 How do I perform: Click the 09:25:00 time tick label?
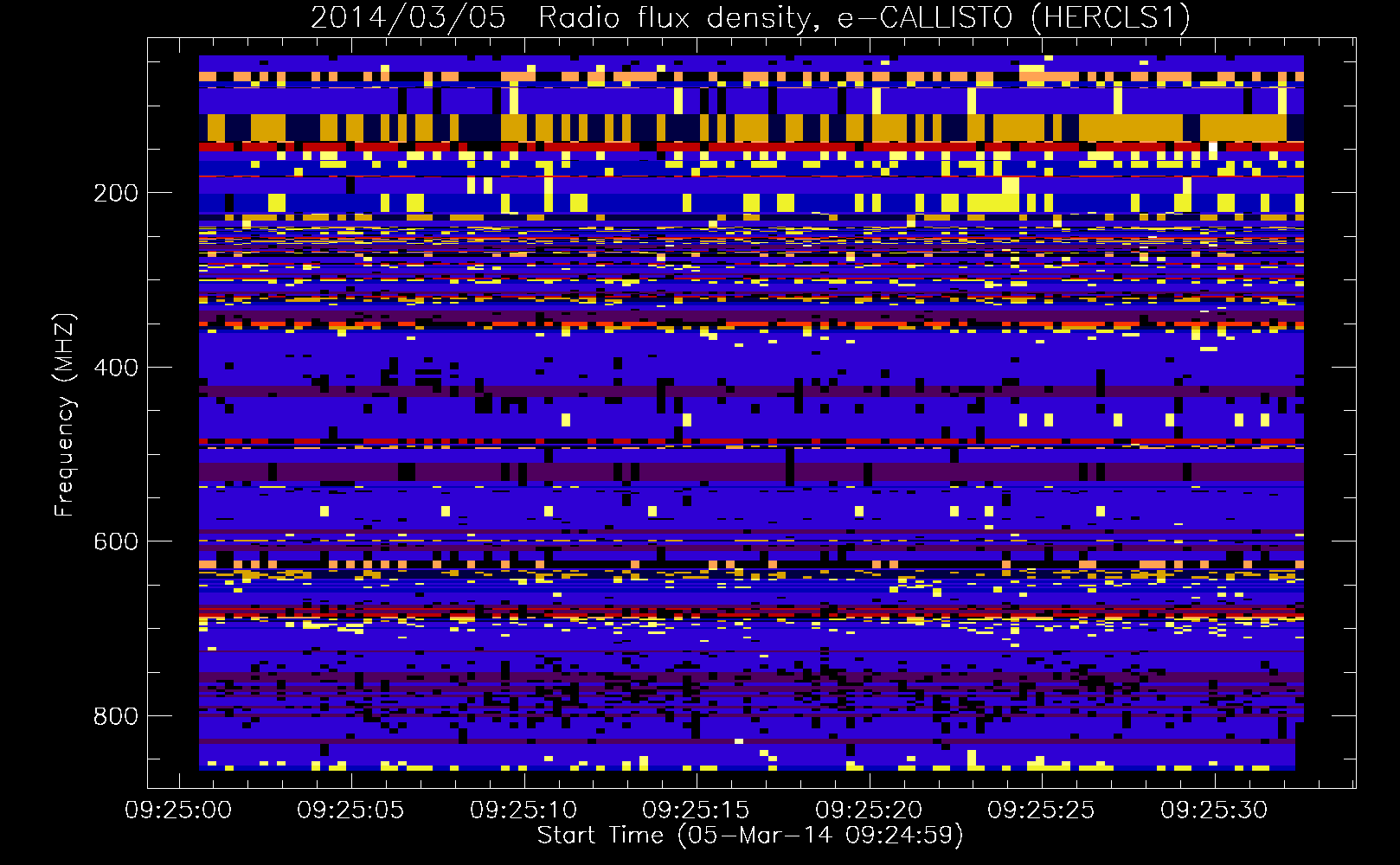(178, 810)
